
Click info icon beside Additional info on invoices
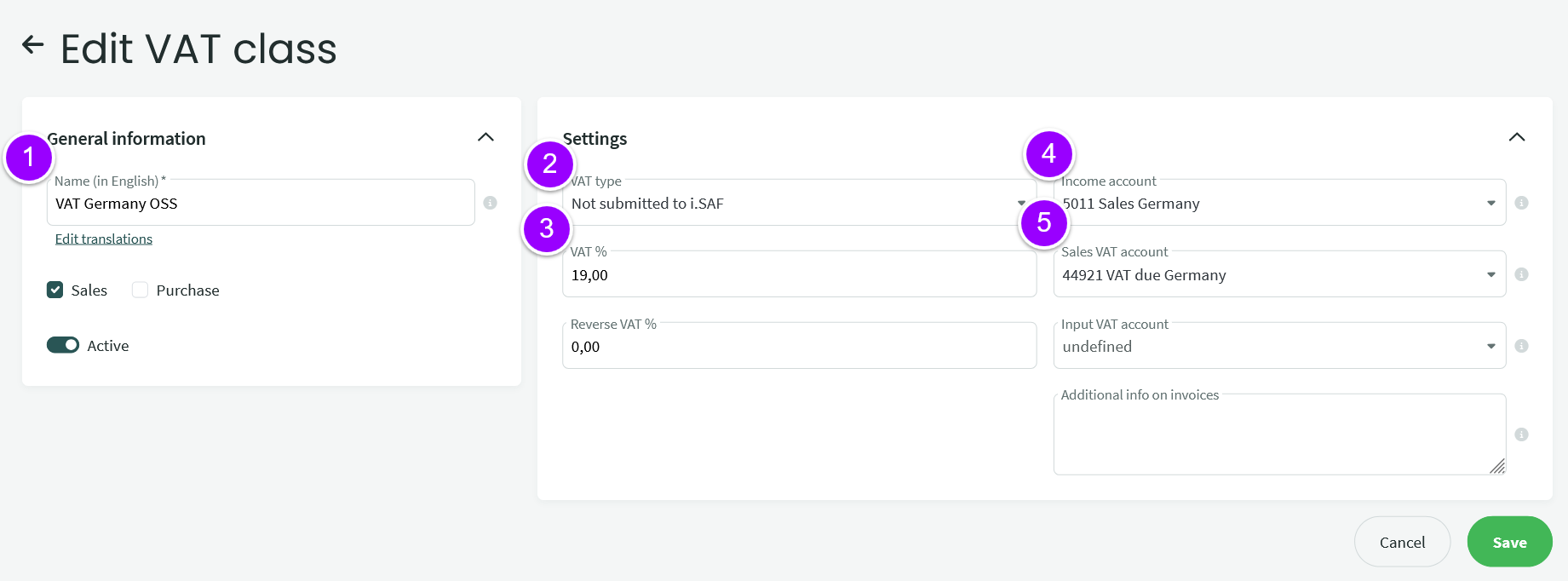[x=1521, y=434]
